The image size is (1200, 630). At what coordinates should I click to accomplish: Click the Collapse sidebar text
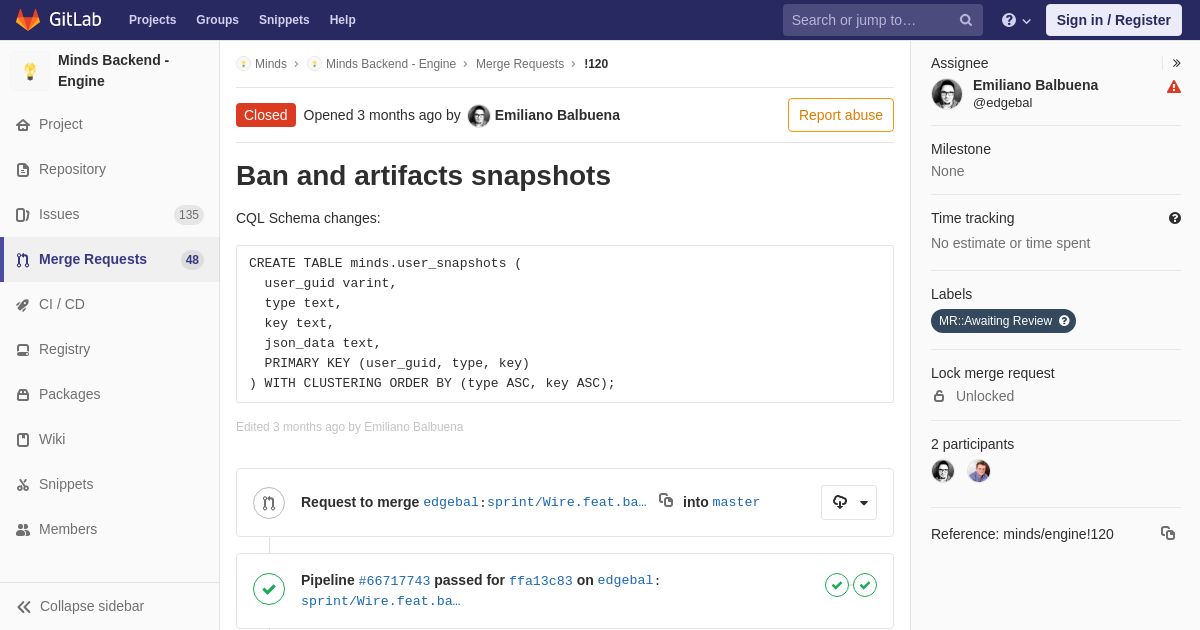[92, 606]
